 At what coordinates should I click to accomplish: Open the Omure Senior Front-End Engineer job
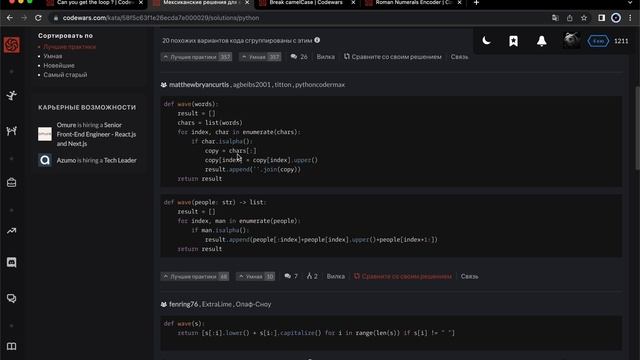pyautogui.click(x=96, y=134)
